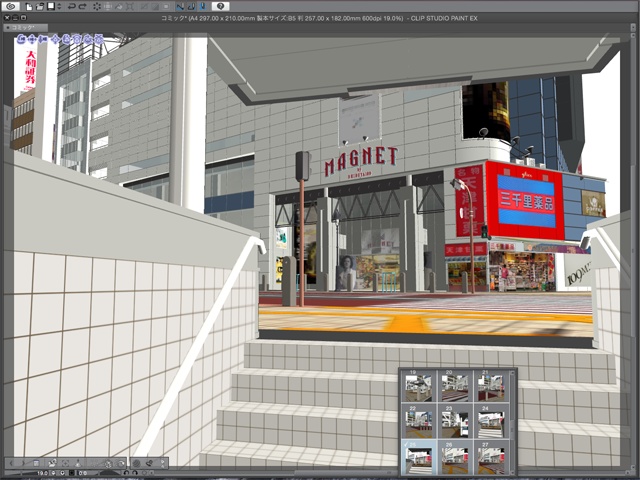The width and height of the screenshot is (640, 480).
Task: Select camera preset thumbnail 20
Action: tap(455, 387)
